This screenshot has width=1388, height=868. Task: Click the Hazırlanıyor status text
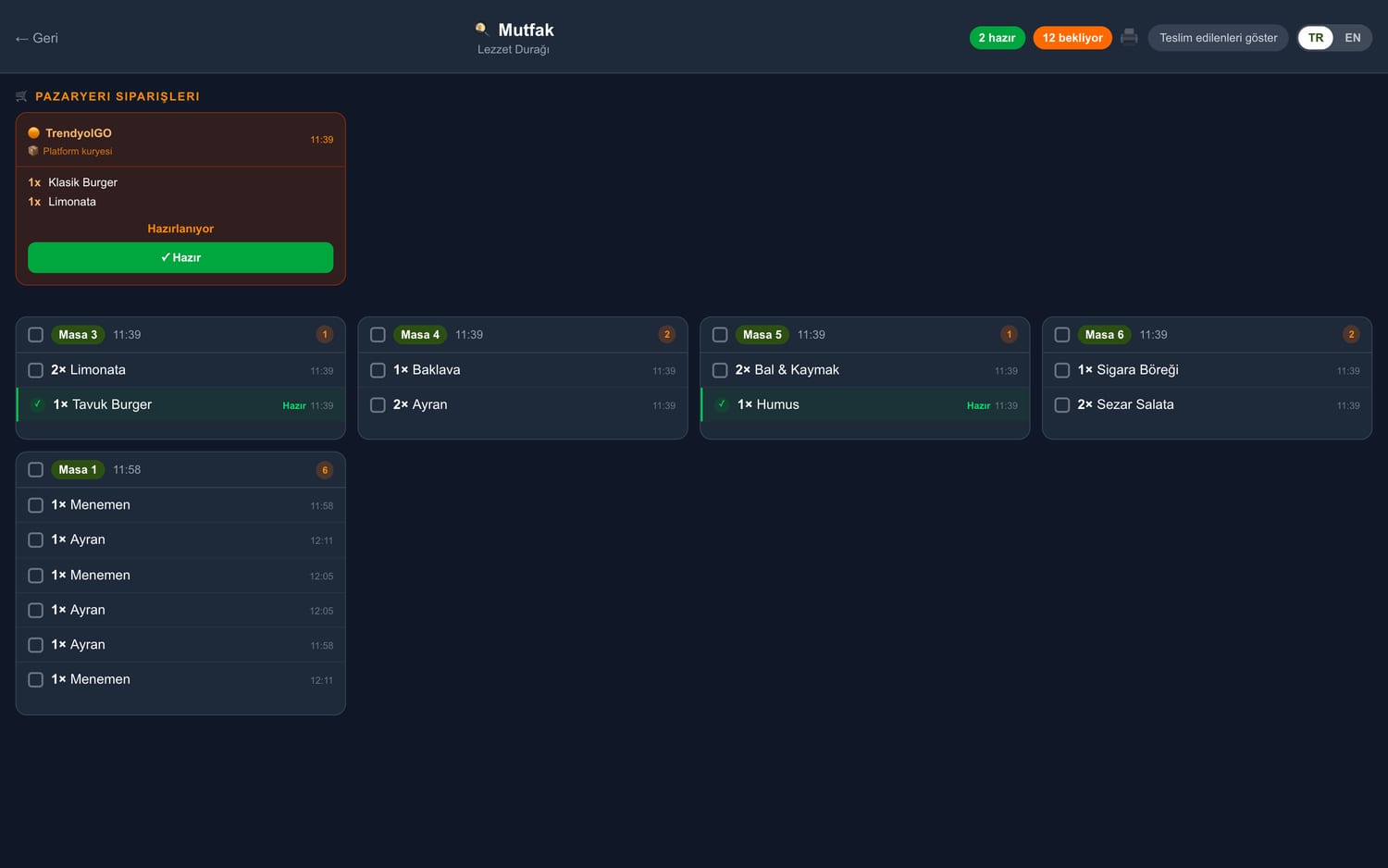(180, 229)
